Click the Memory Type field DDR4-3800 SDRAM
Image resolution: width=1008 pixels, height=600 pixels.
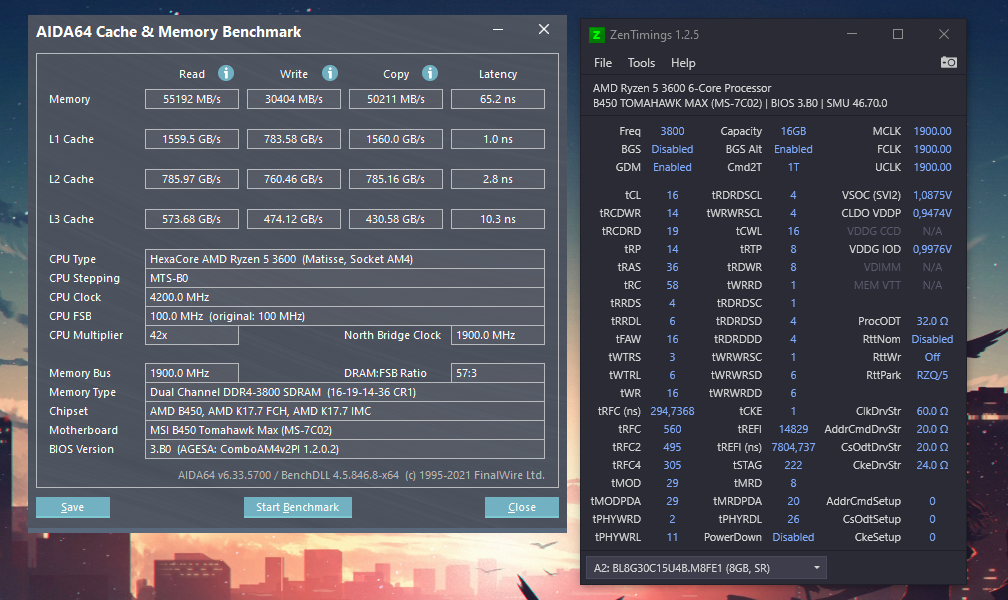(345, 392)
